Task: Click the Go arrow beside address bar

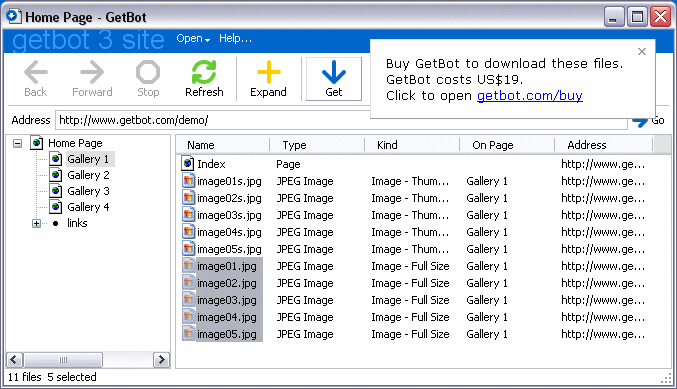Action: click(x=648, y=121)
